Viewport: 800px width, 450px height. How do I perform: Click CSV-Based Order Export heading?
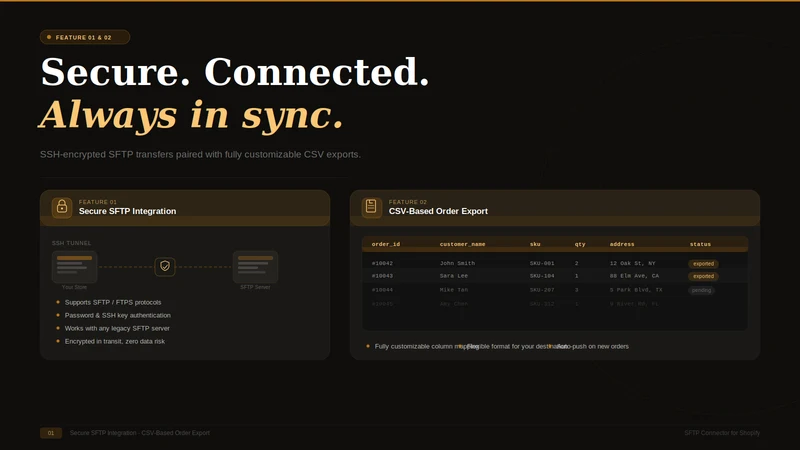[438, 211]
